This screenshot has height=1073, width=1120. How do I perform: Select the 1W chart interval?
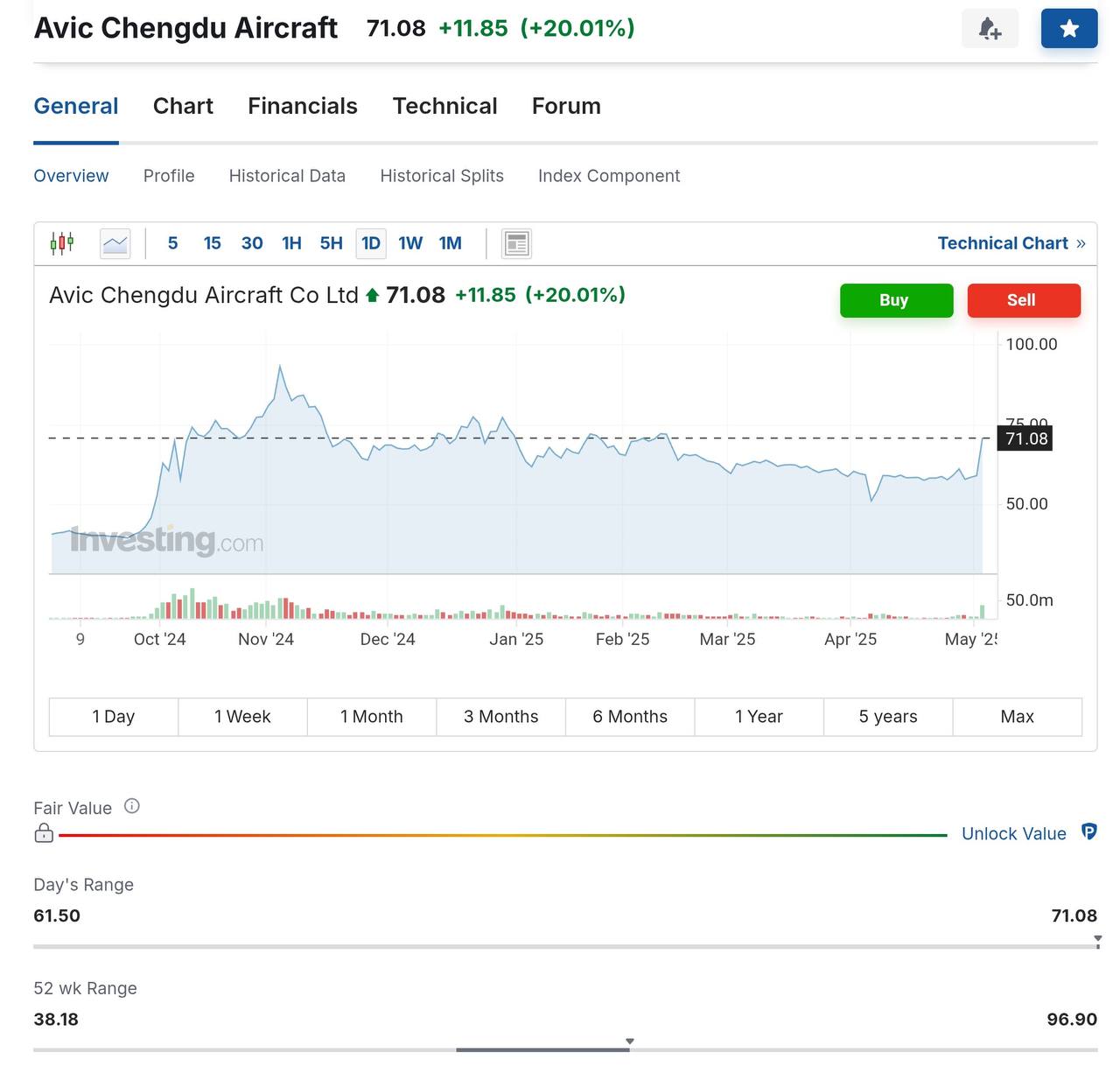pos(410,243)
